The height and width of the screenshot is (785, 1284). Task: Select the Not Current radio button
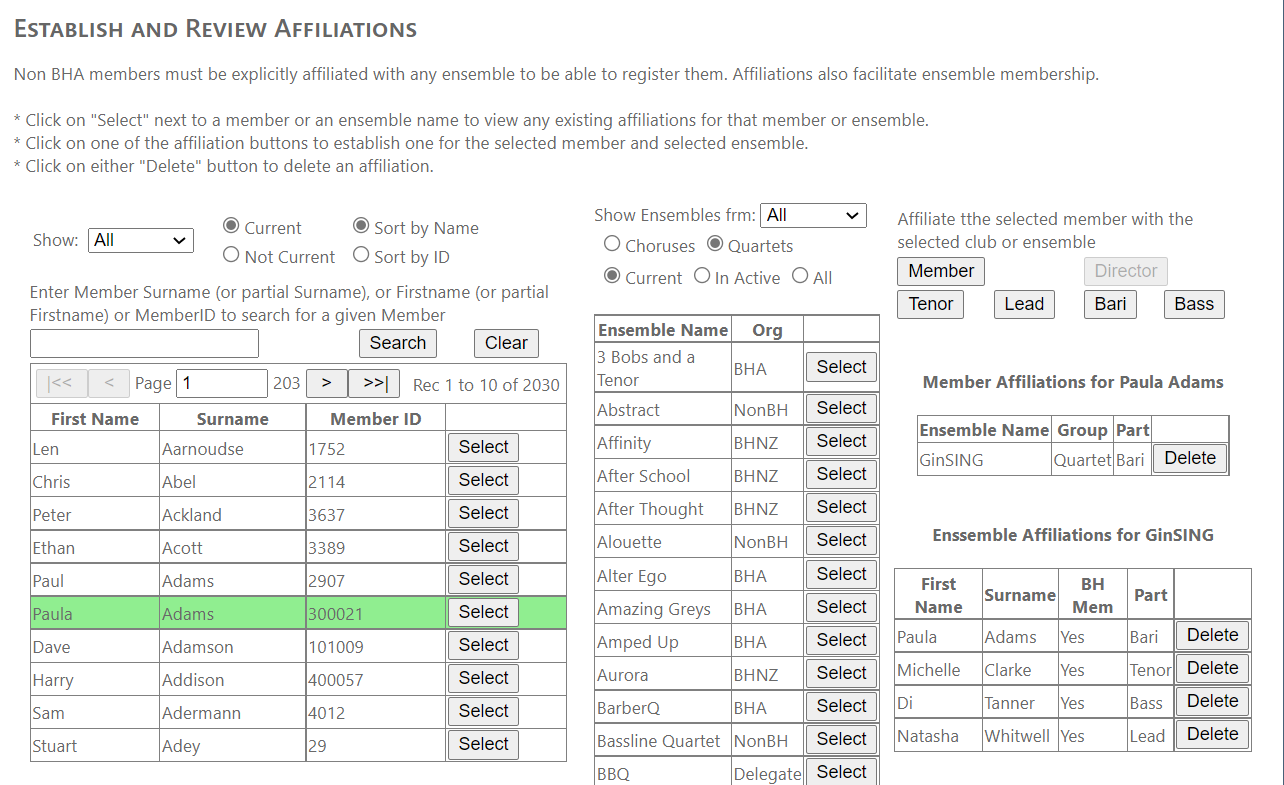point(232,256)
